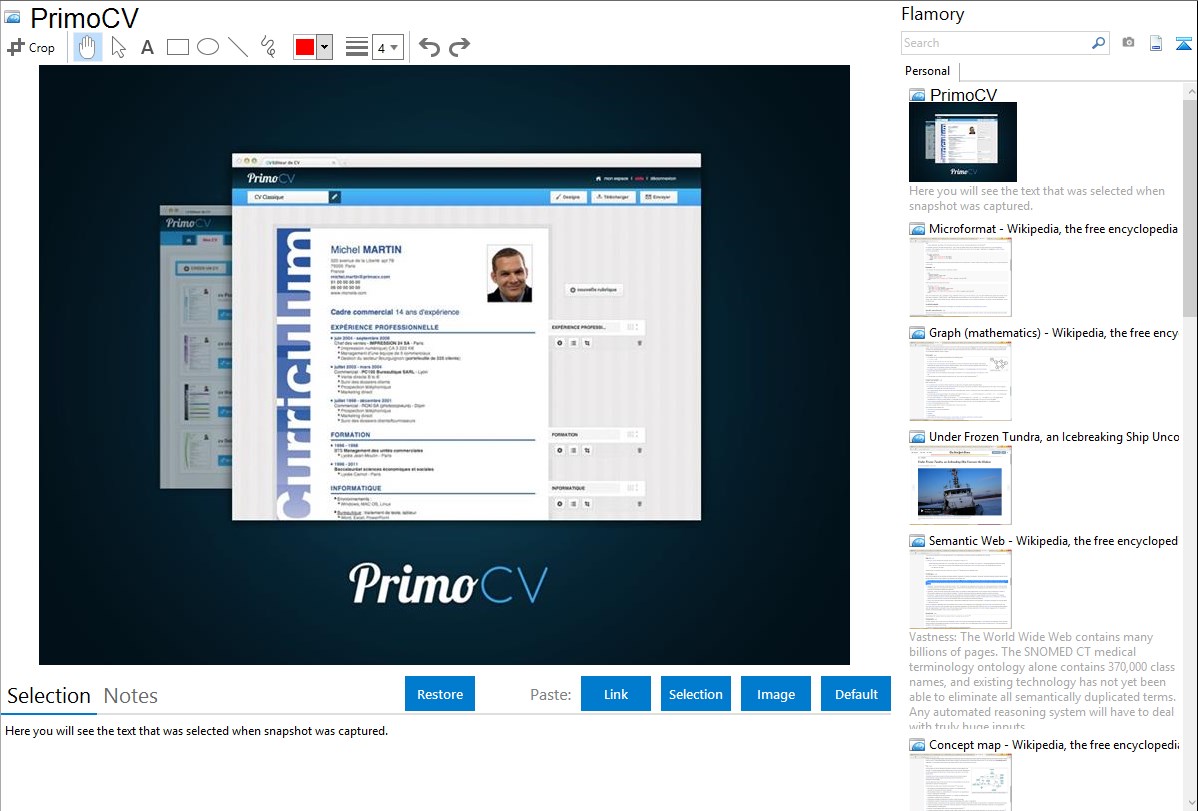Click the line thickness icon
Viewport: 1198px width, 811px height.
(x=357, y=47)
